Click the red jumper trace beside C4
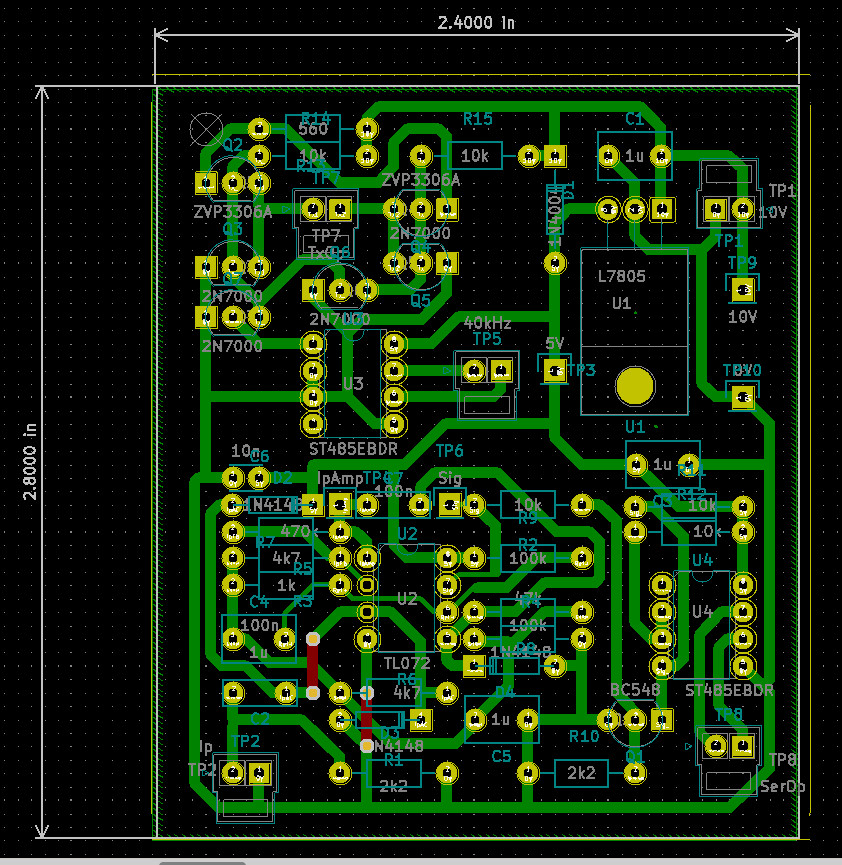This screenshot has height=865, width=842. 312,665
